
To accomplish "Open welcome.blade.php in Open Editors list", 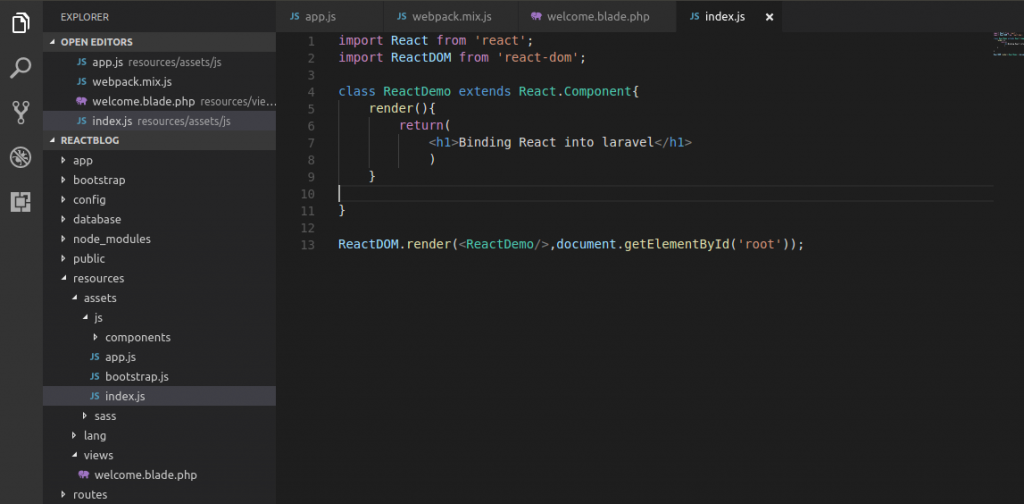I will (159, 102).
